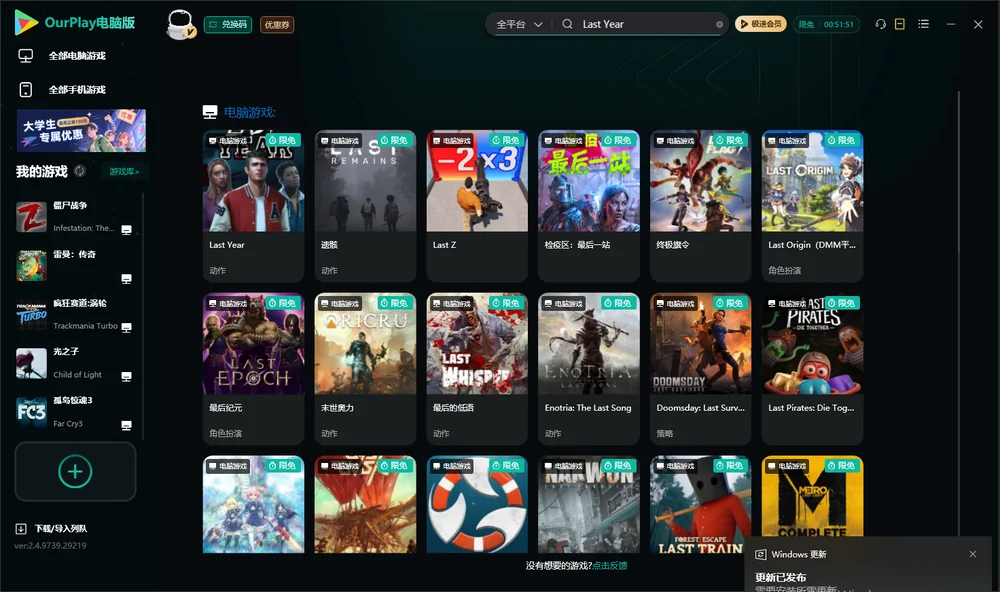Add a game with the plus button
The height and width of the screenshot is (592, 1000).
pyautogui.click(x=75, y=471)
